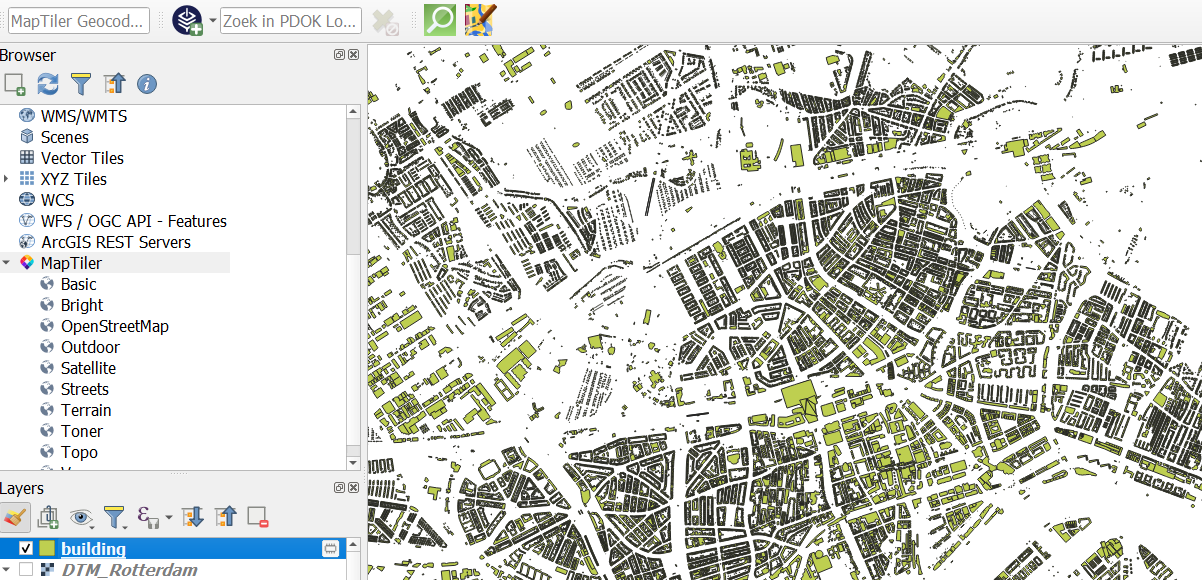1202x580 pixels.
Task: Open the Layer Styling panel
Action: 16,518
